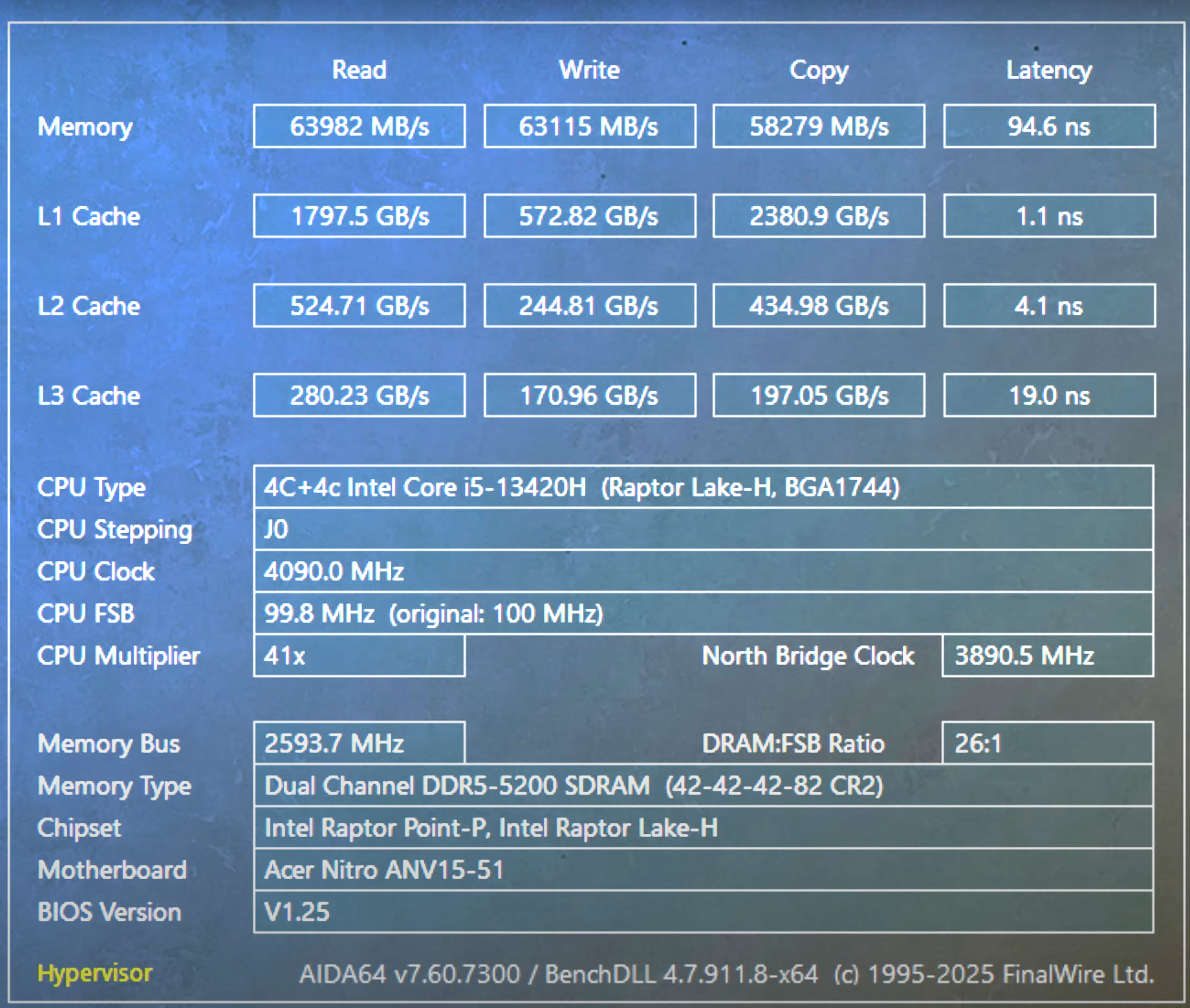Click the Memory Bus label
Screen dimensions: 1190x1008
click(109, 744)
